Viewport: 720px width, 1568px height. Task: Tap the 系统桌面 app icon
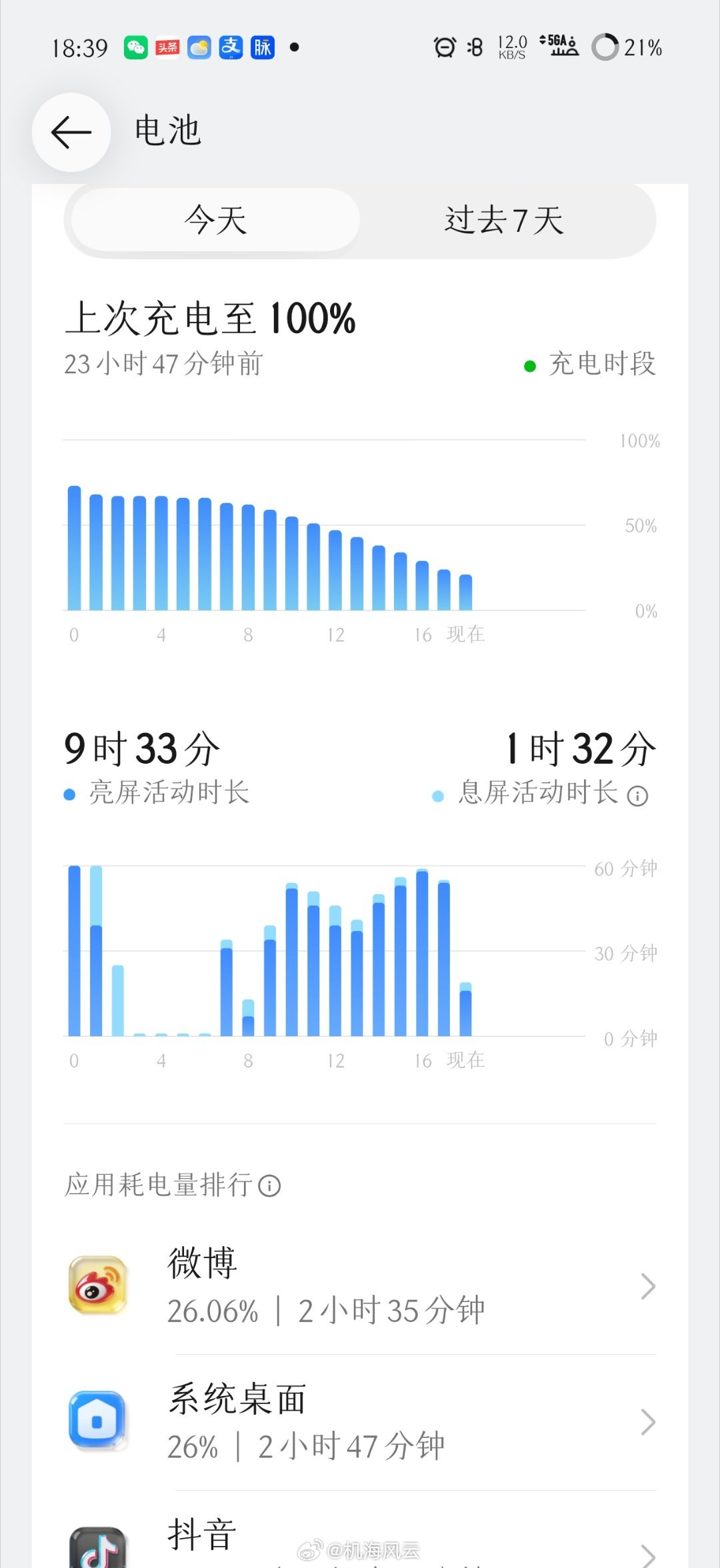coord(98,1421)
